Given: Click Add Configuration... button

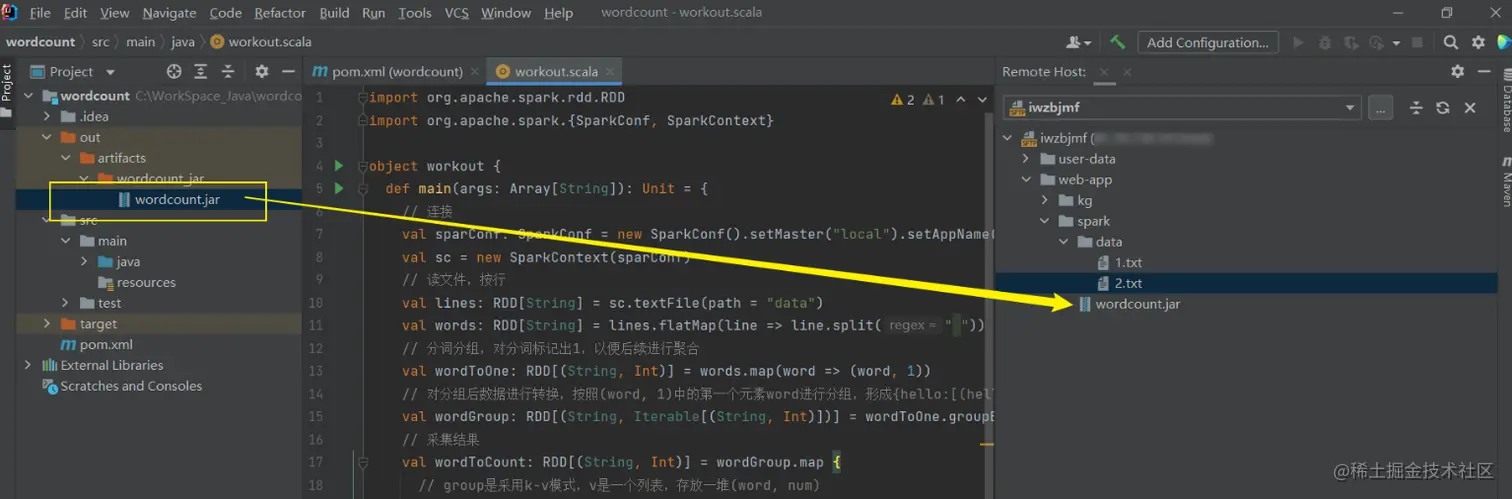Looking at the screenshot, I should click(1207, 42).
